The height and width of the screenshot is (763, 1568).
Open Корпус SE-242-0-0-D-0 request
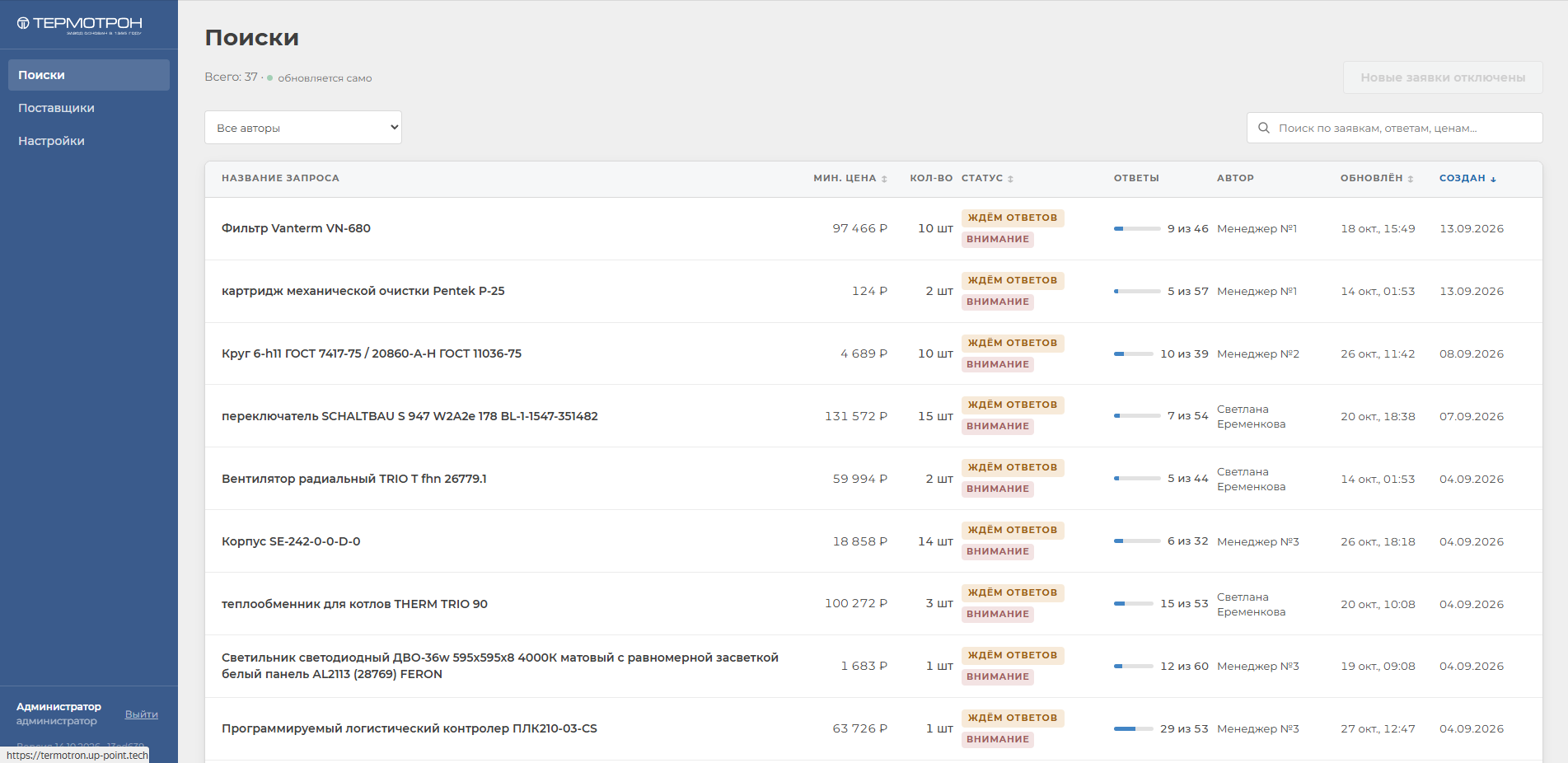291,541
